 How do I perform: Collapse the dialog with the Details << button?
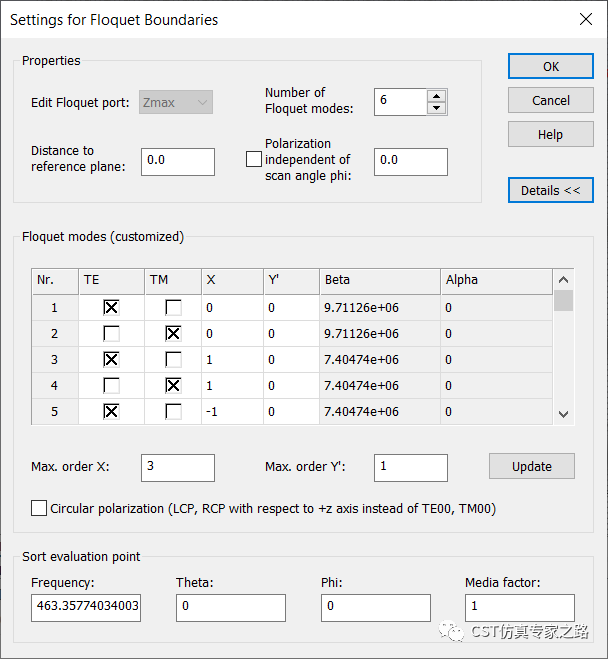click(x=550, y=190)
